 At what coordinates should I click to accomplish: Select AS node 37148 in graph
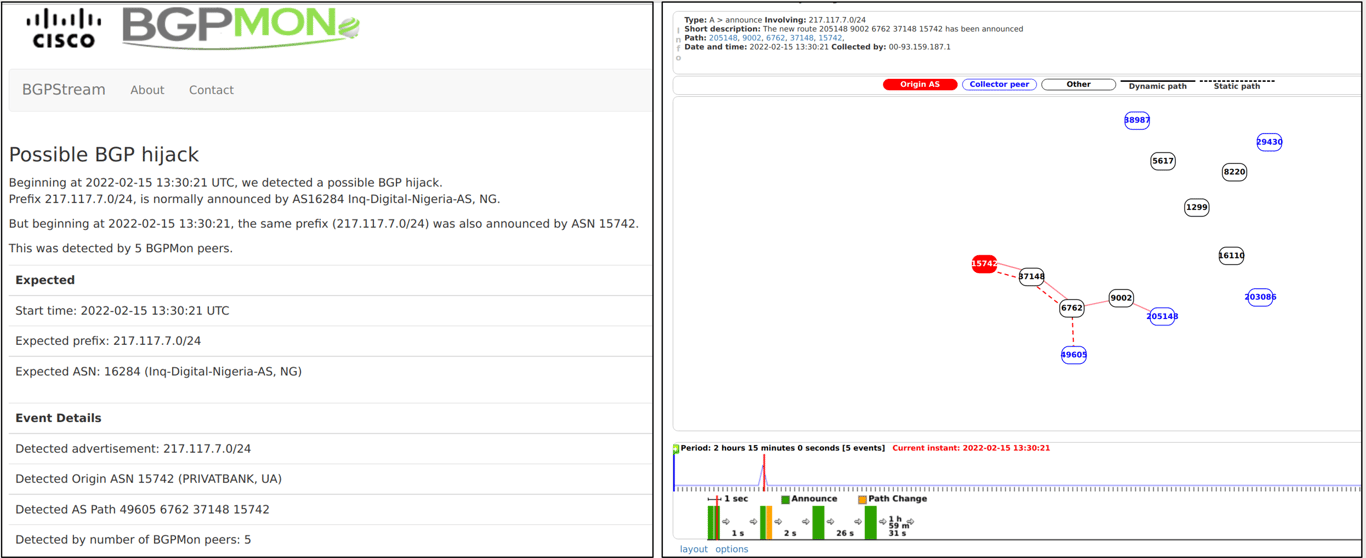click(1031, 277)
